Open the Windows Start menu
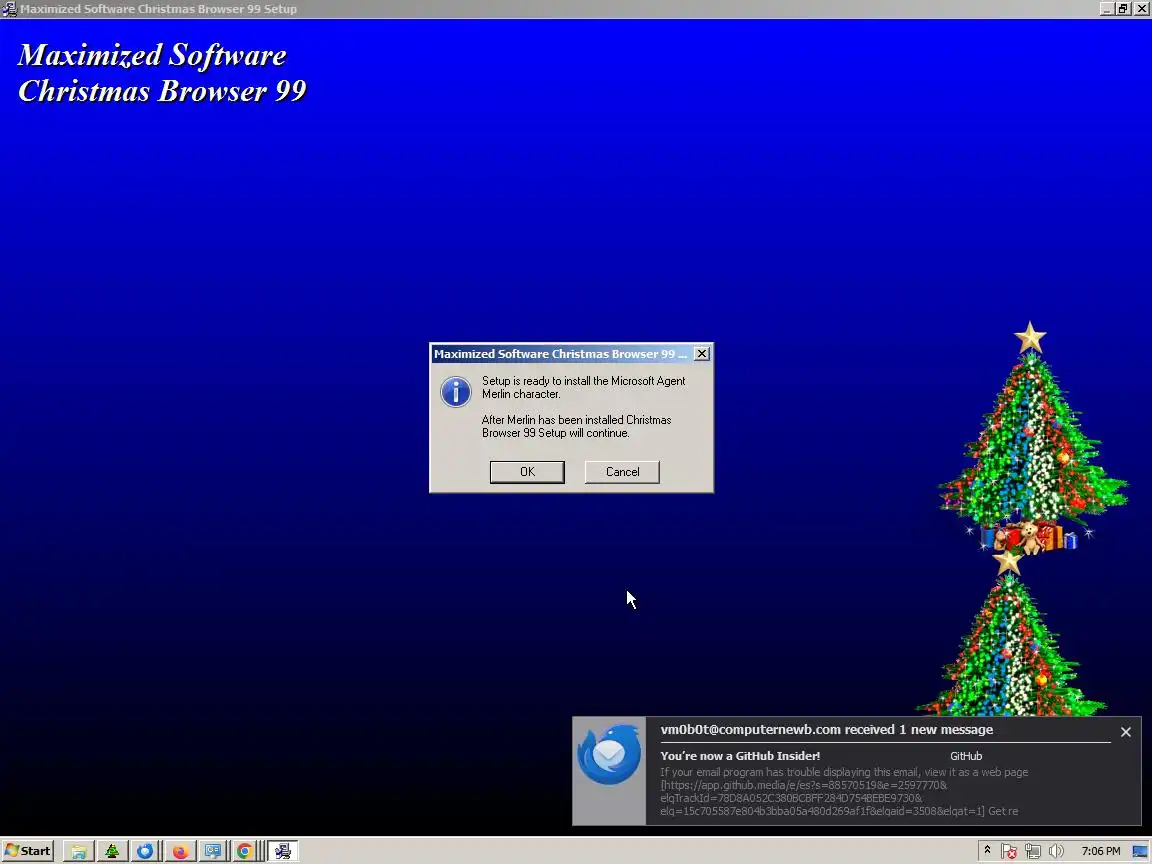 click(x=28, y=851)
